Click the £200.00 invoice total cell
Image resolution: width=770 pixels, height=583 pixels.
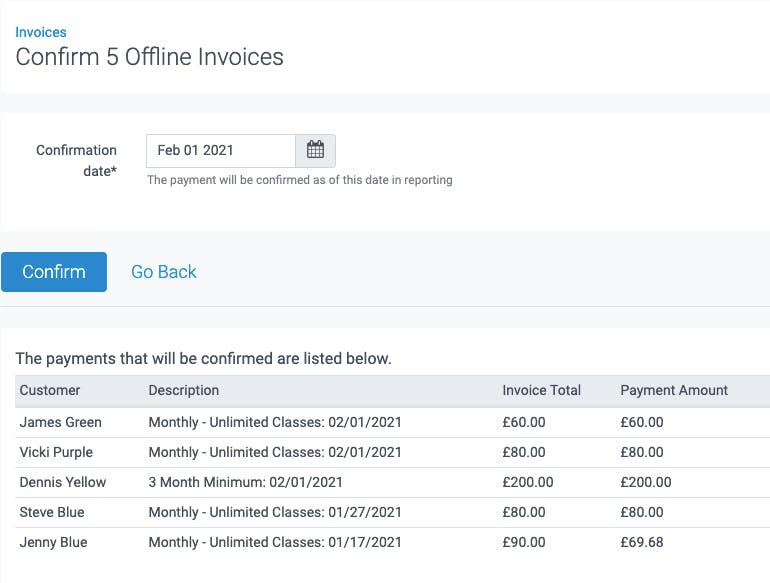coord(527,482)
